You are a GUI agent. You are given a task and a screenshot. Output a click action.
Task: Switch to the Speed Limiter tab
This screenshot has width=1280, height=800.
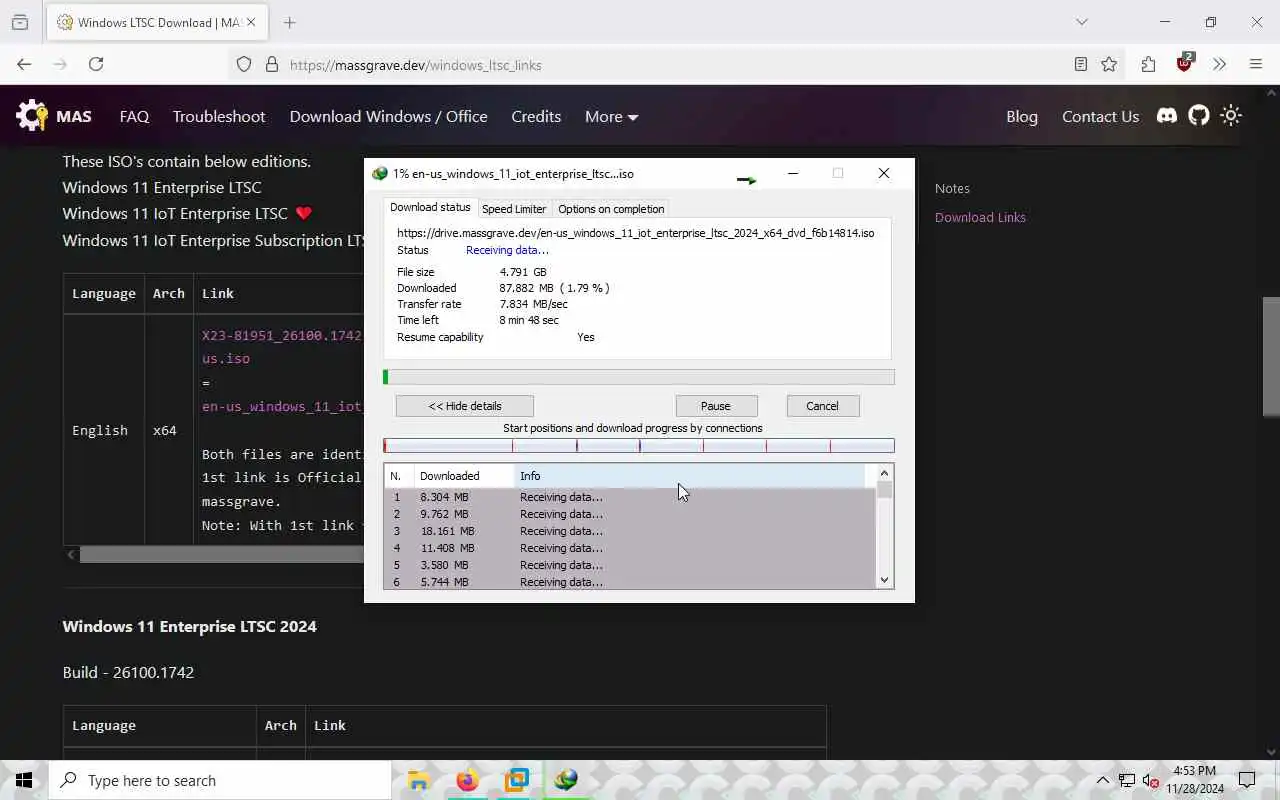(x=514, y=209)
